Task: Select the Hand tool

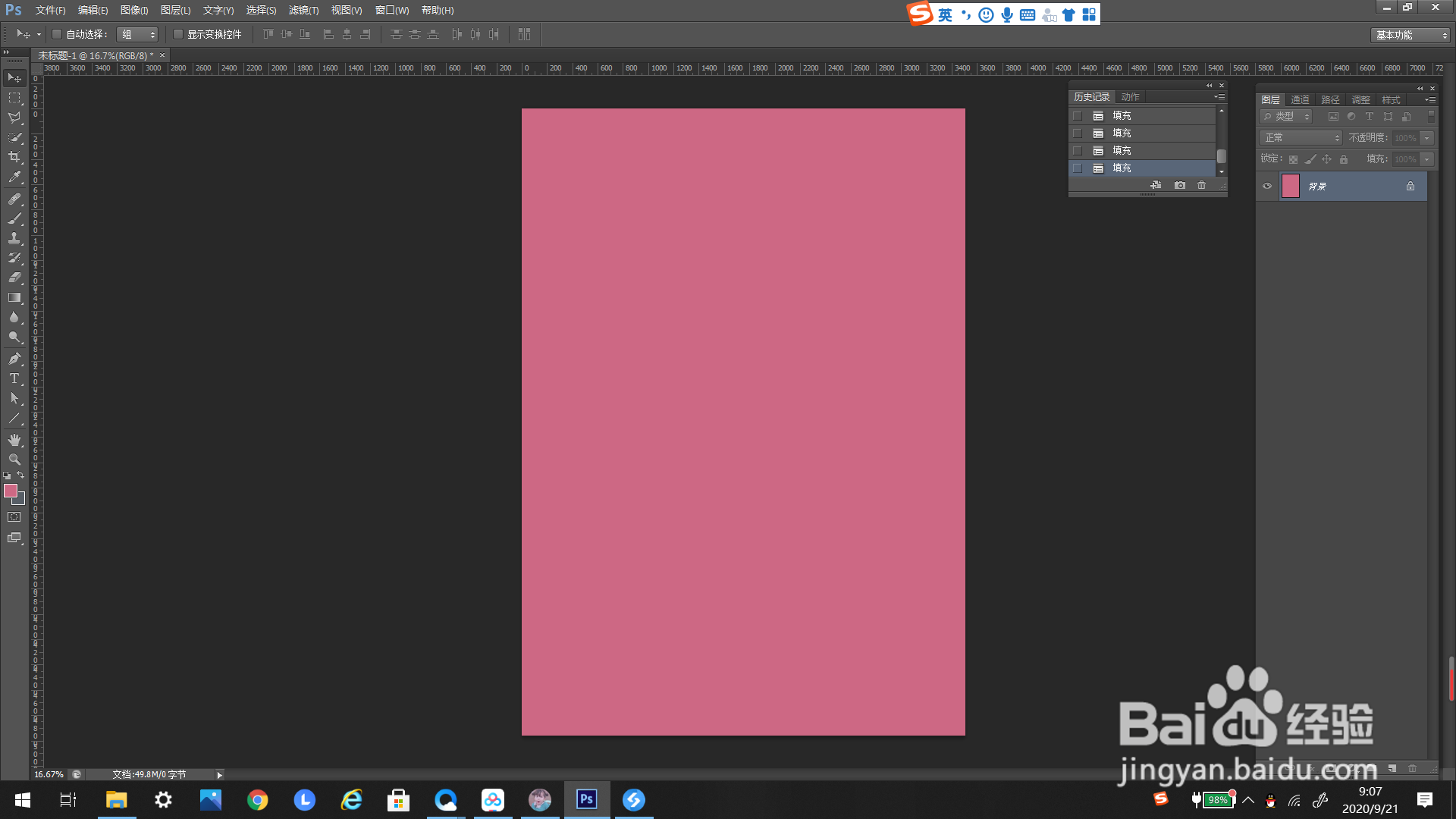Action: [14, 440]
